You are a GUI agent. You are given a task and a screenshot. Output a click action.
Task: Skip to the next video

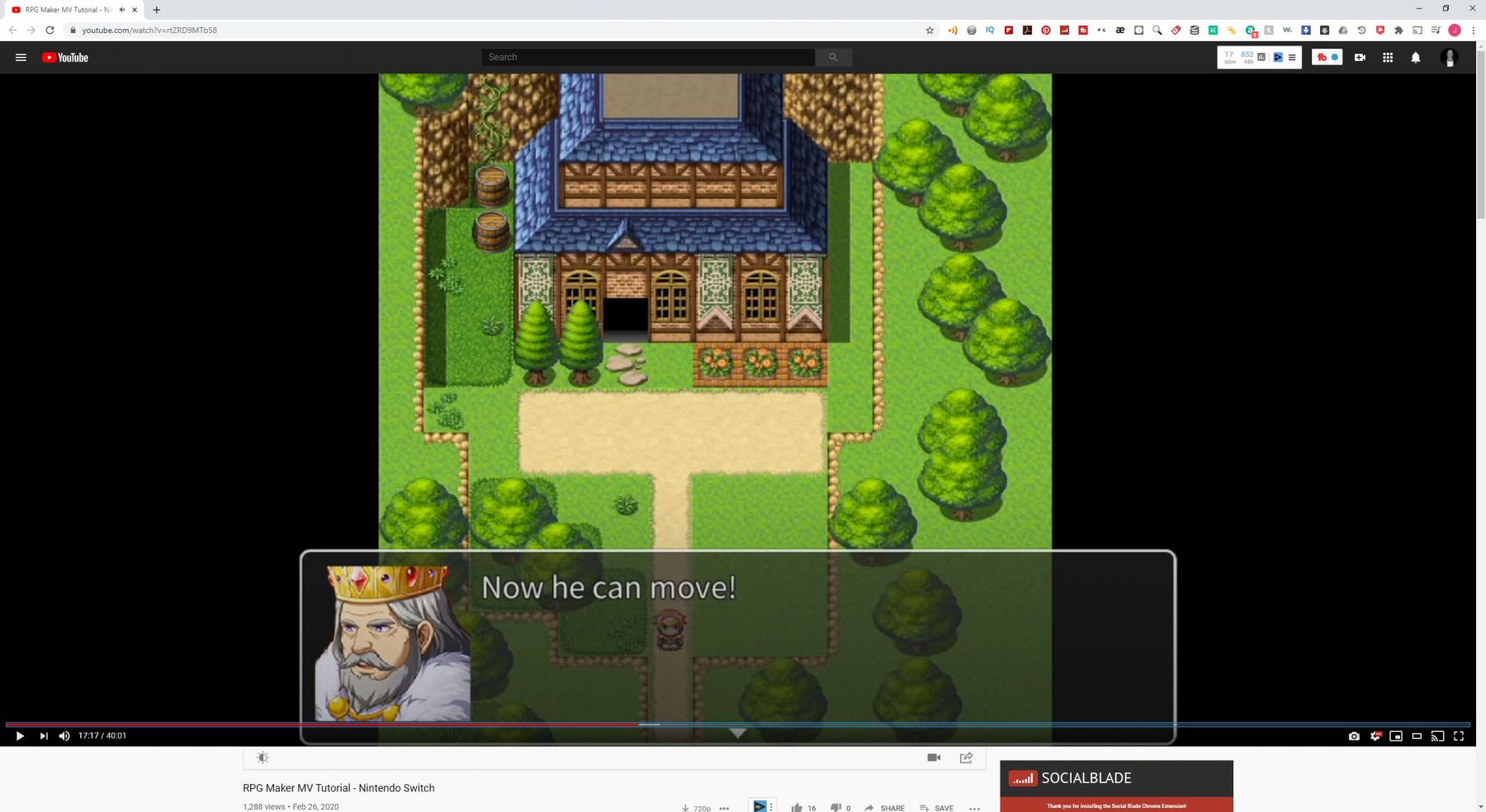coord(44,736)
